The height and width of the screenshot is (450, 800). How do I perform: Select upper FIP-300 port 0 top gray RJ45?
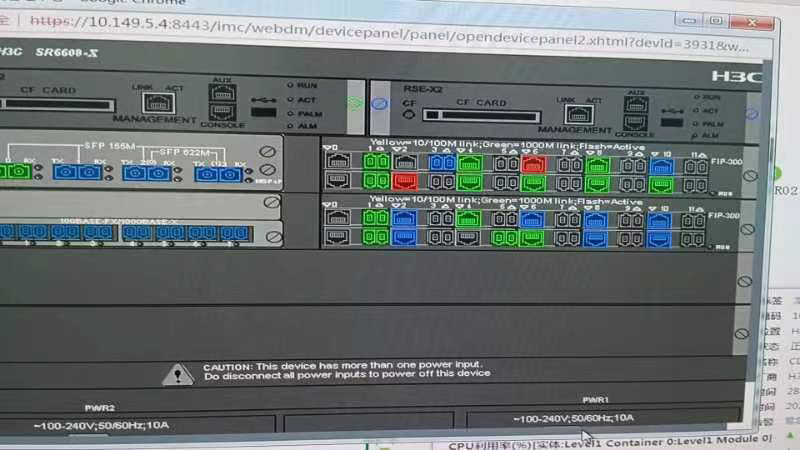click(x=338, y=161)
